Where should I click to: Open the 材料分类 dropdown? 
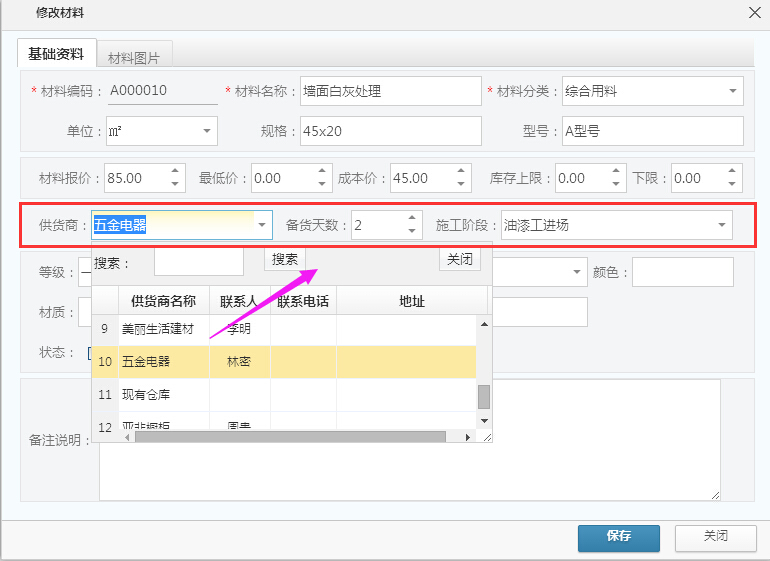(732, 92)
